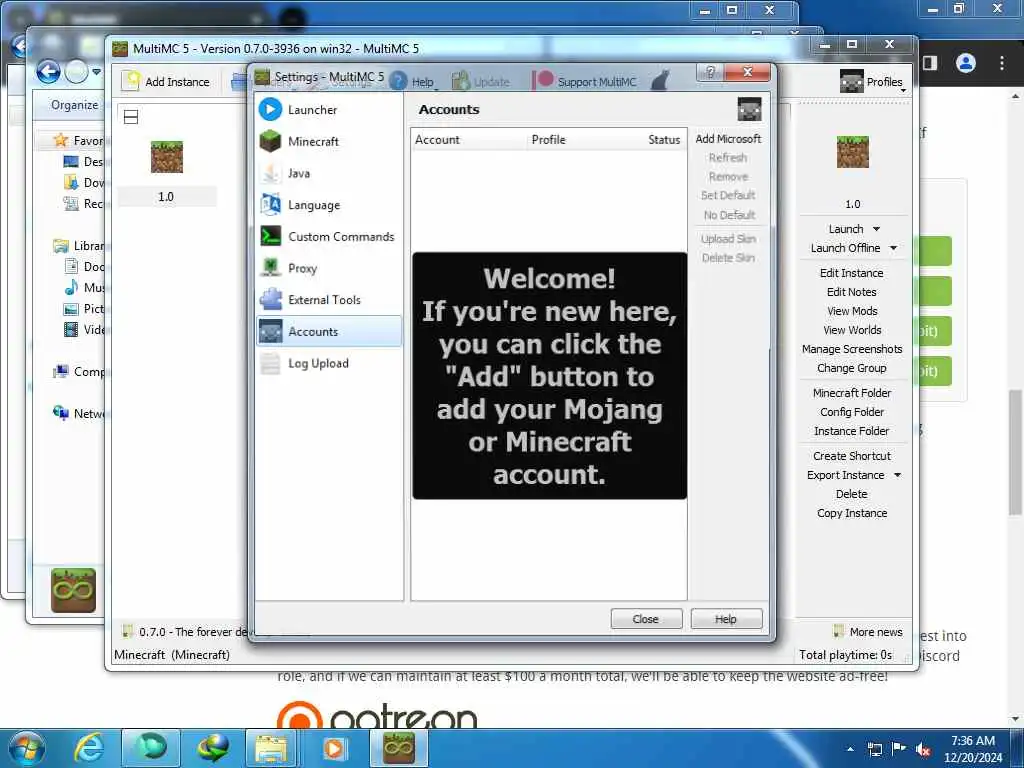Open the Proxy settings page
This screenshot has height=768, width=1024.
click(x=328, y=268)
